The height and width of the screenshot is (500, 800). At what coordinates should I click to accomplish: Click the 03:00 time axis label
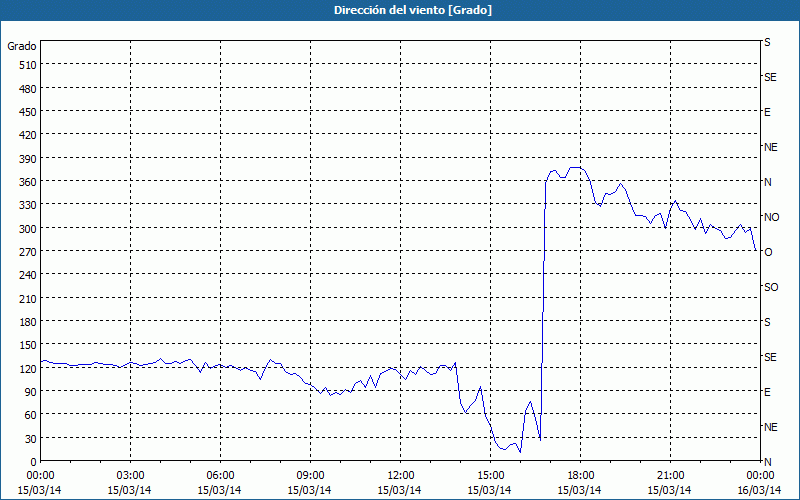click(130, 476)
